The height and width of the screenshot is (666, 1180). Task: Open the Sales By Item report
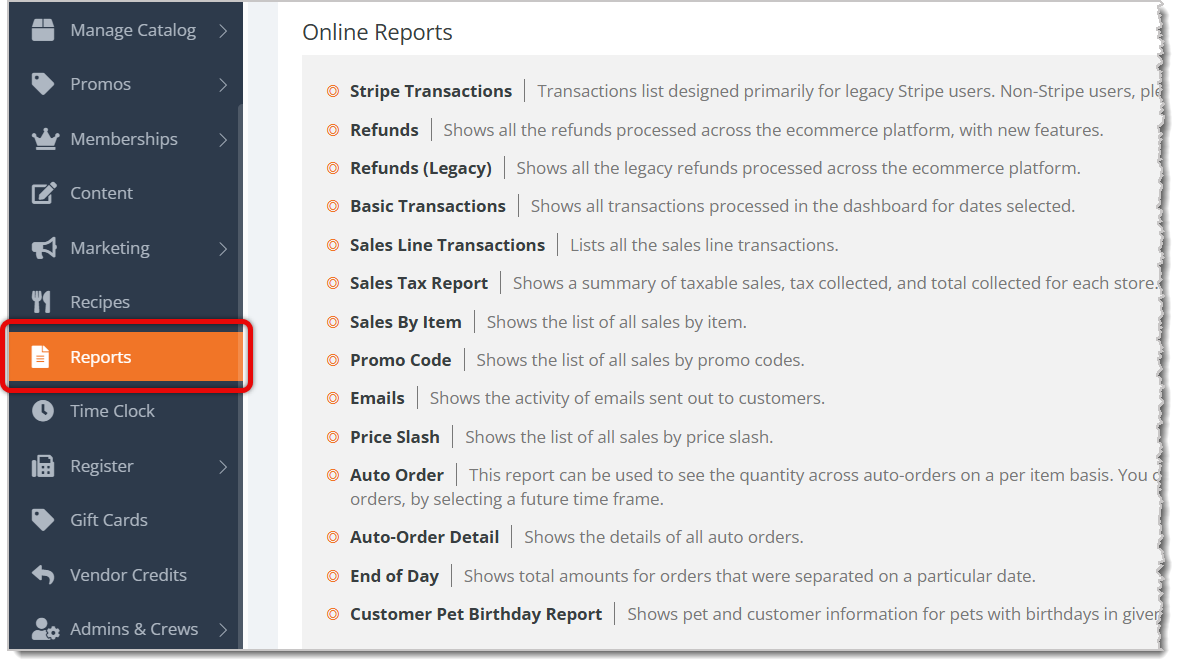click(406, 322)
